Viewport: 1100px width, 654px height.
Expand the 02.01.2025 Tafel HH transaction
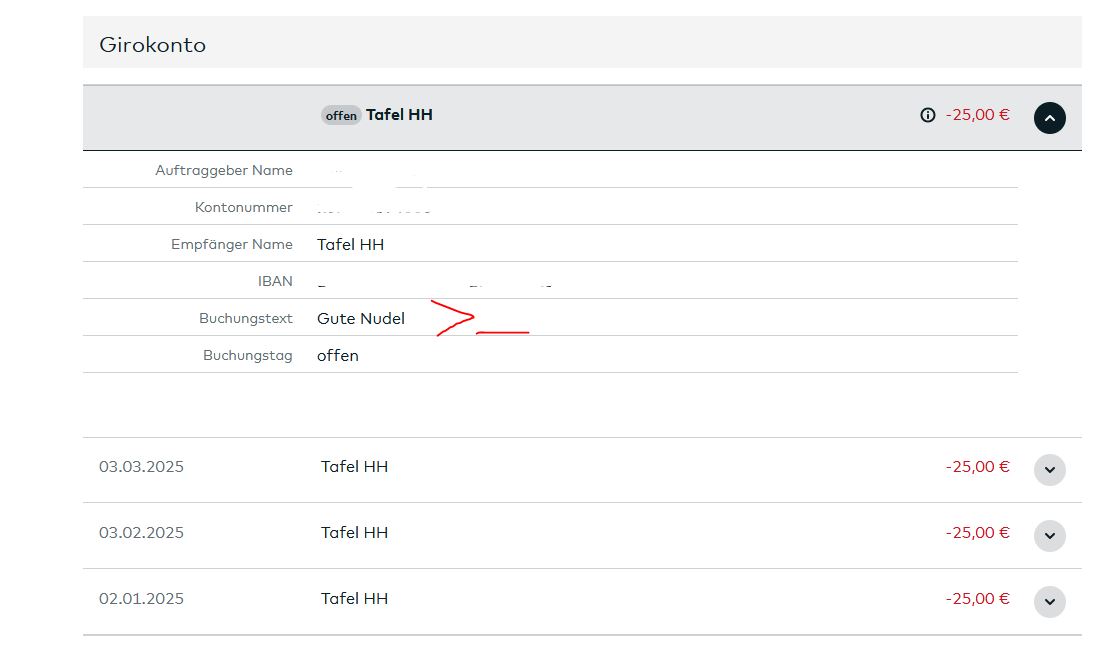pyautogui.click(x=1049, y=601)
